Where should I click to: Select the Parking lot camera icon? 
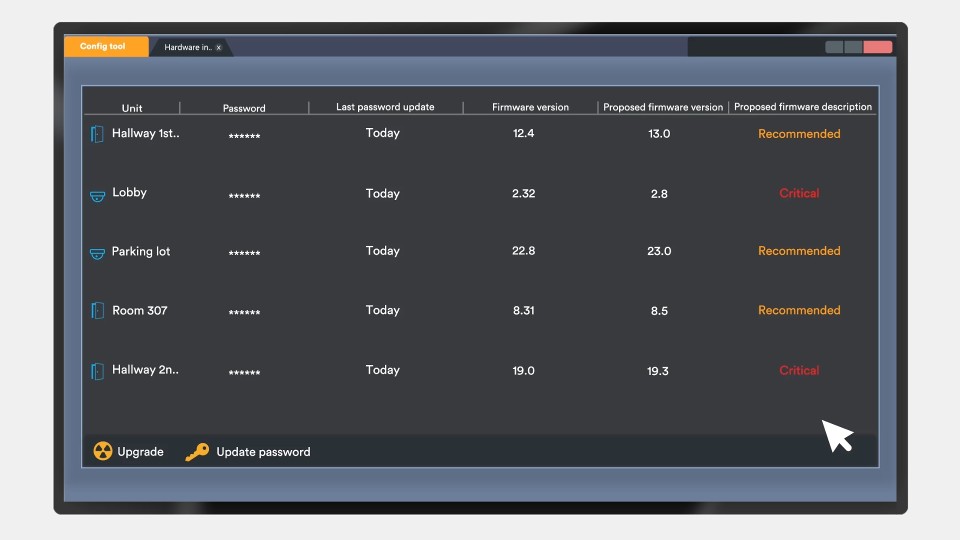(x=97, y=254)
